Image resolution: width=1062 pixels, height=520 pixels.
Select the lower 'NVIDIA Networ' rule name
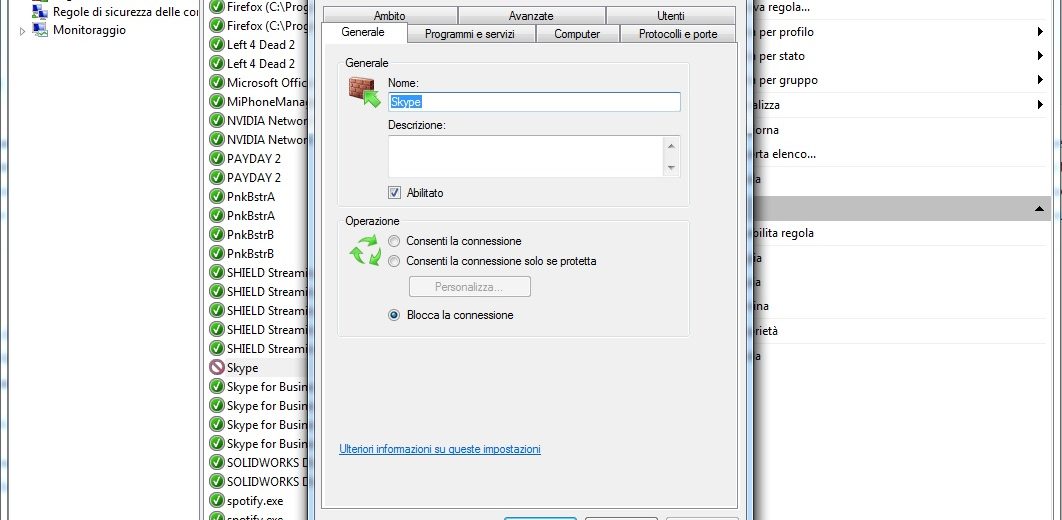pyautogui.click(x=267, y=139)
